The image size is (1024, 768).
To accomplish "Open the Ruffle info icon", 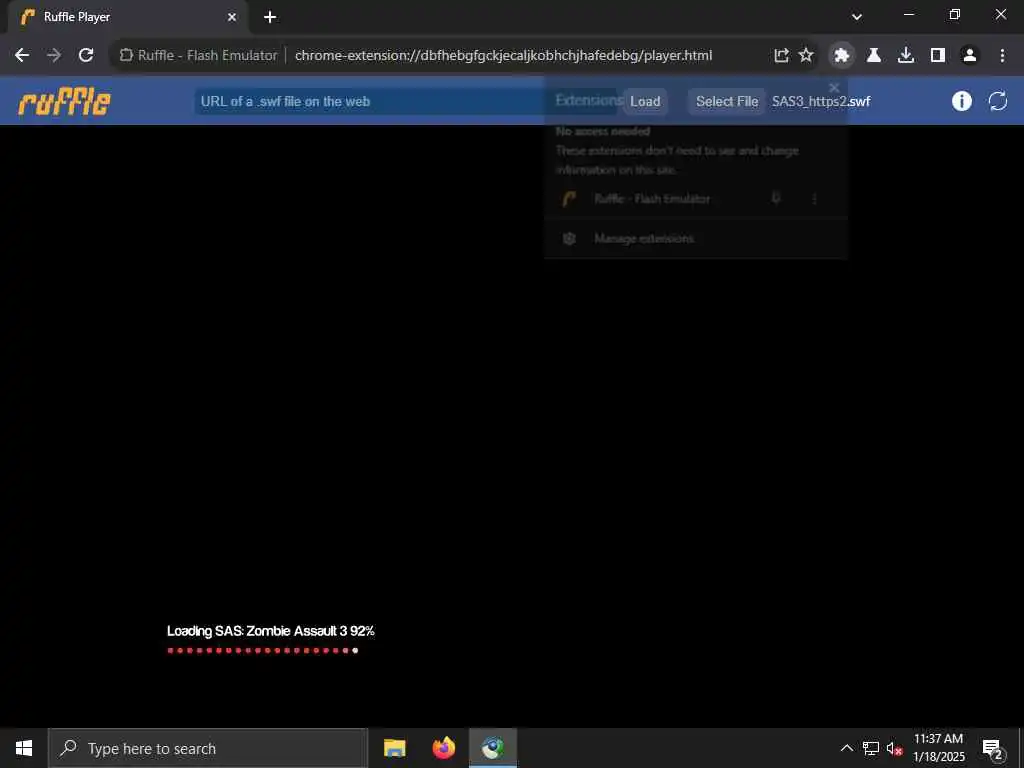I will 961,101.
